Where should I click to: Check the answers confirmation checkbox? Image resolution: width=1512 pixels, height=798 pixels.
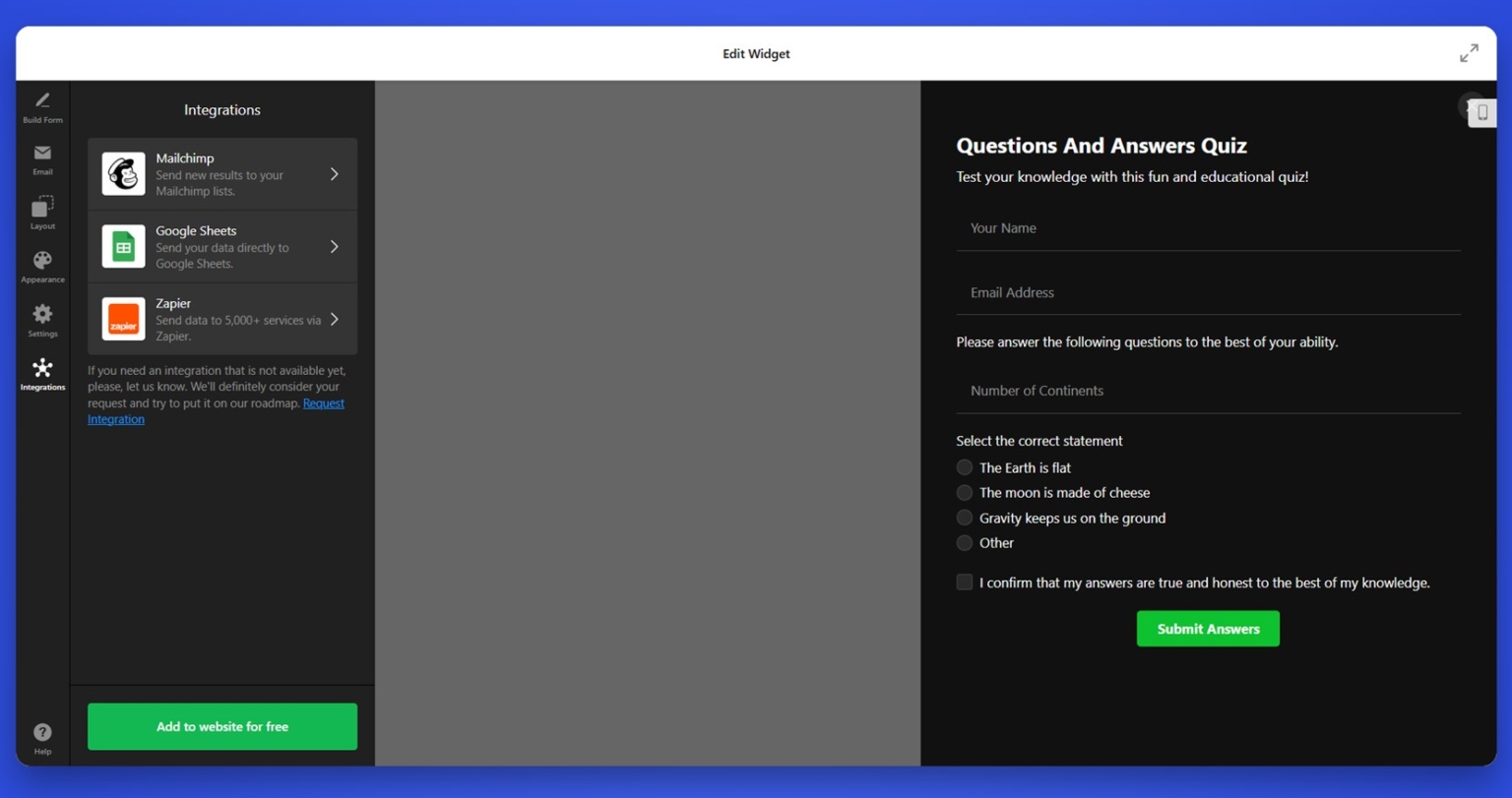964,582
